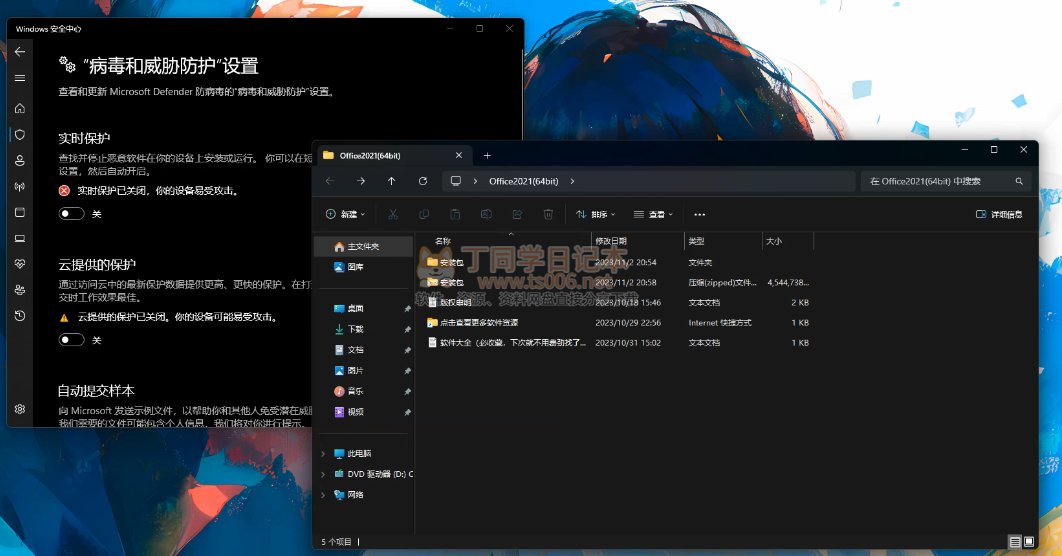Open the 排序 (Sort) dropdown

595,214
